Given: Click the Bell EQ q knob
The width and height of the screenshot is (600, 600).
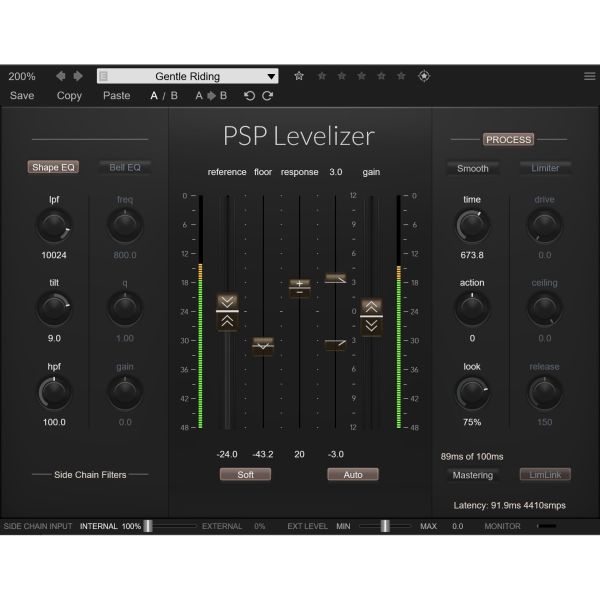Looking at the screenshot, I should 125,309.
